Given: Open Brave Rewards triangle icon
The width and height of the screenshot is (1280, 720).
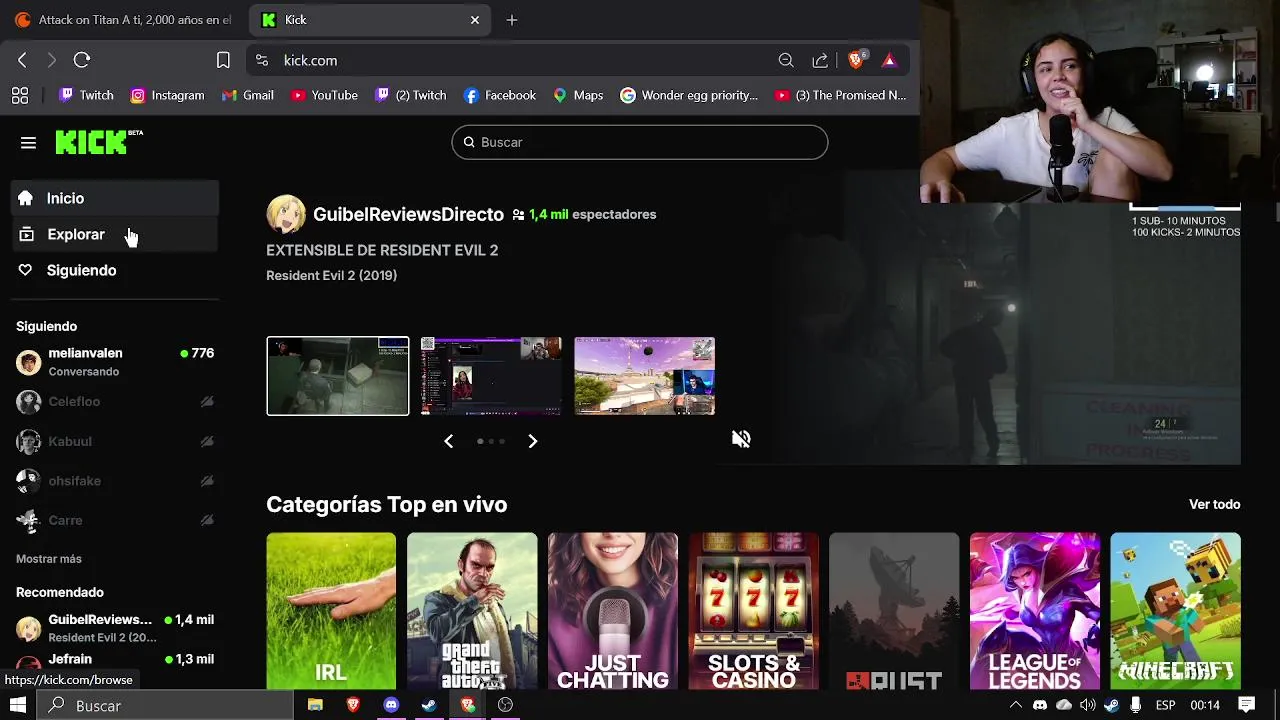Looking at the screenshot, I should point(889,61).
